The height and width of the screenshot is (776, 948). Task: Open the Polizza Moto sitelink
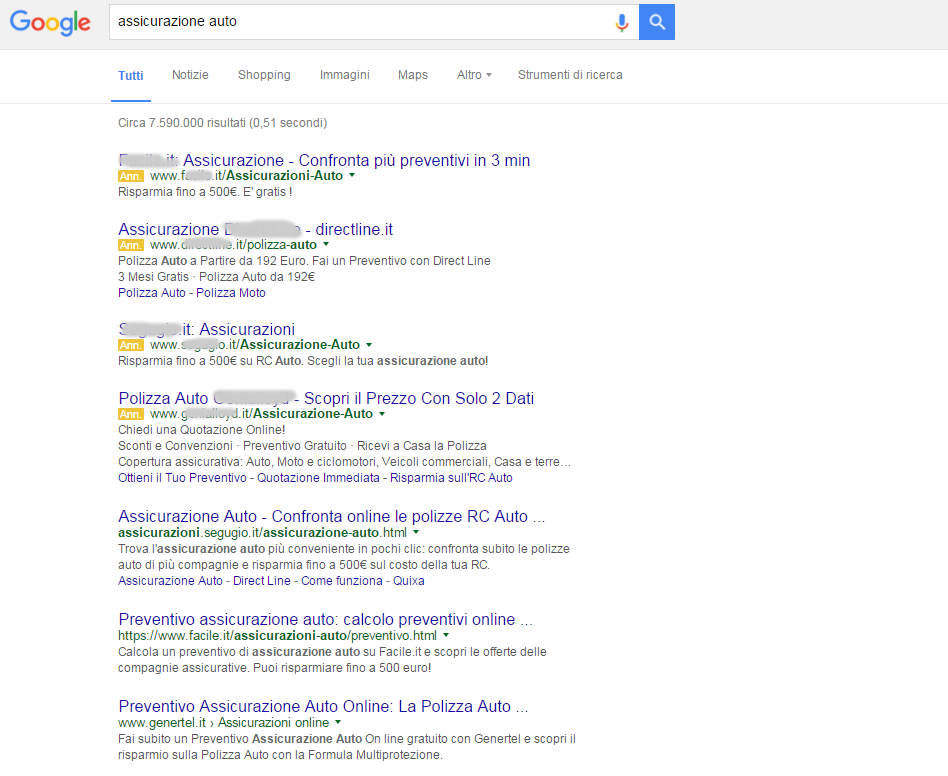pos(231,293)
